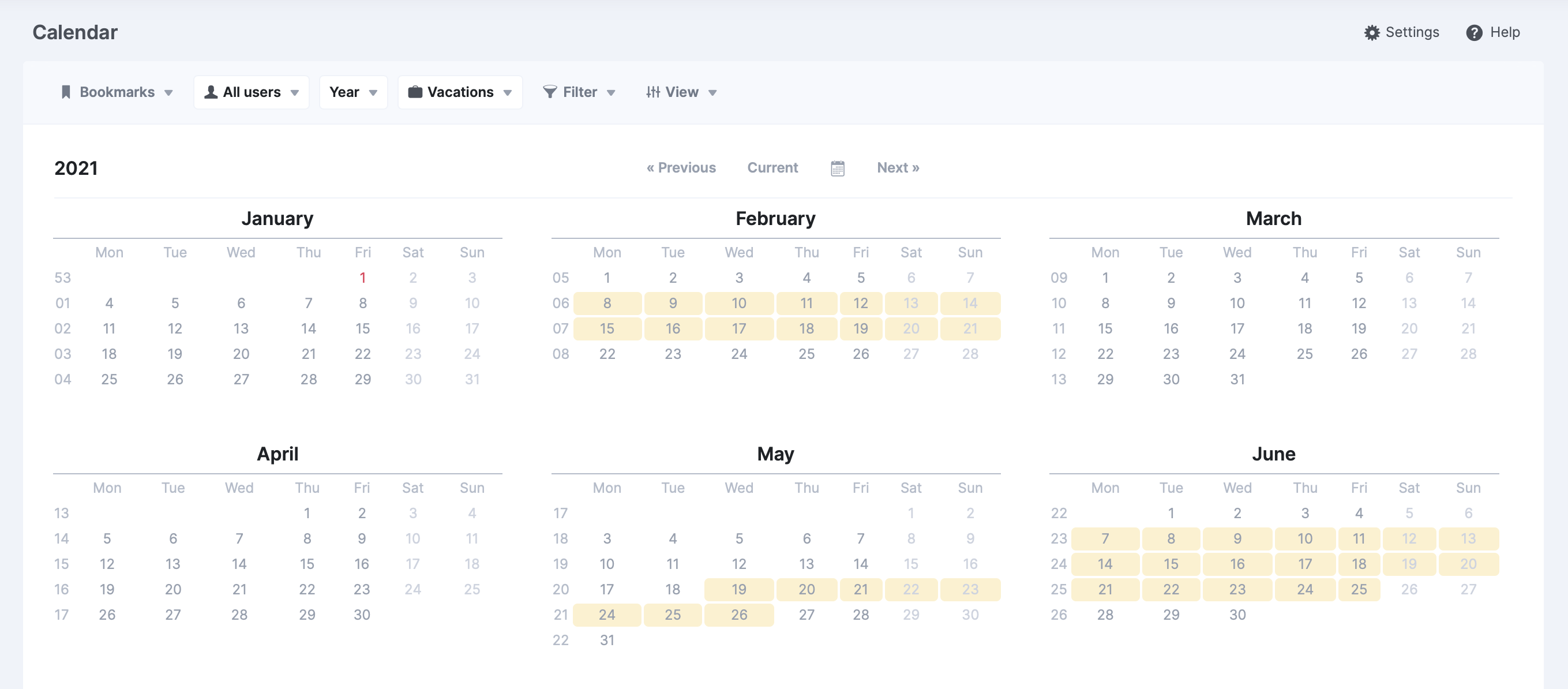Select April 1 date
The height and width of the screenshot is (689, 1568).
[307, 513]
